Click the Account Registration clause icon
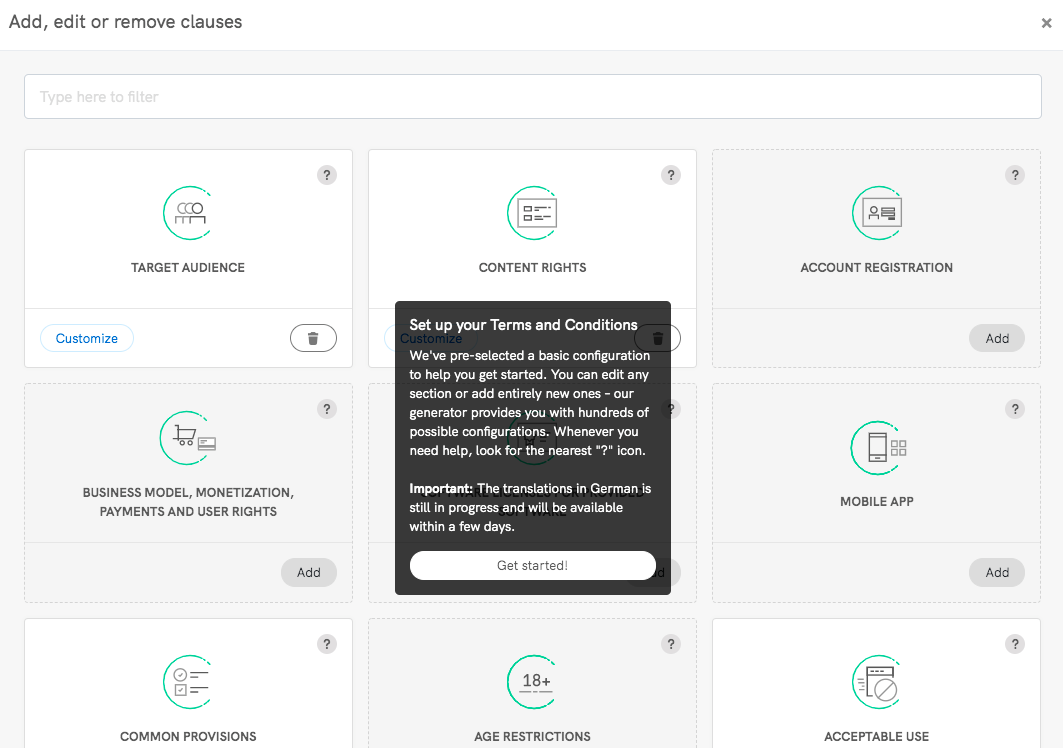 coord(877,213)
